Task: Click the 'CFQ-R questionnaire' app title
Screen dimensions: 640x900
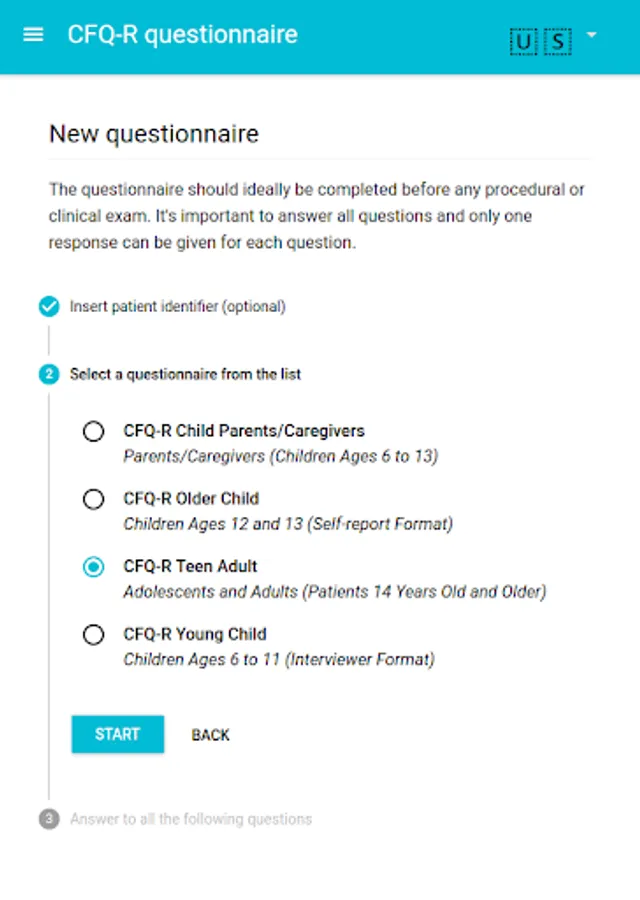Action: click(182, 34)
